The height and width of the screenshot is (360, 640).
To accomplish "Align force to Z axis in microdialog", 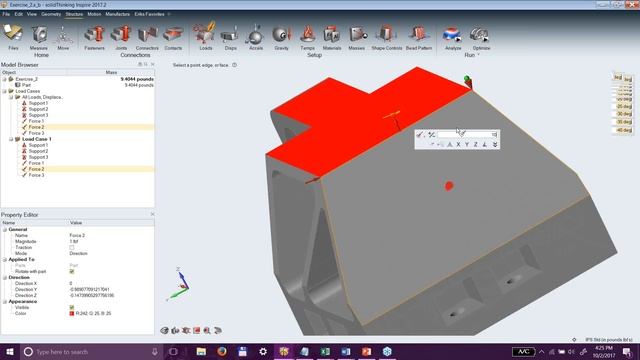I will 476,144.
